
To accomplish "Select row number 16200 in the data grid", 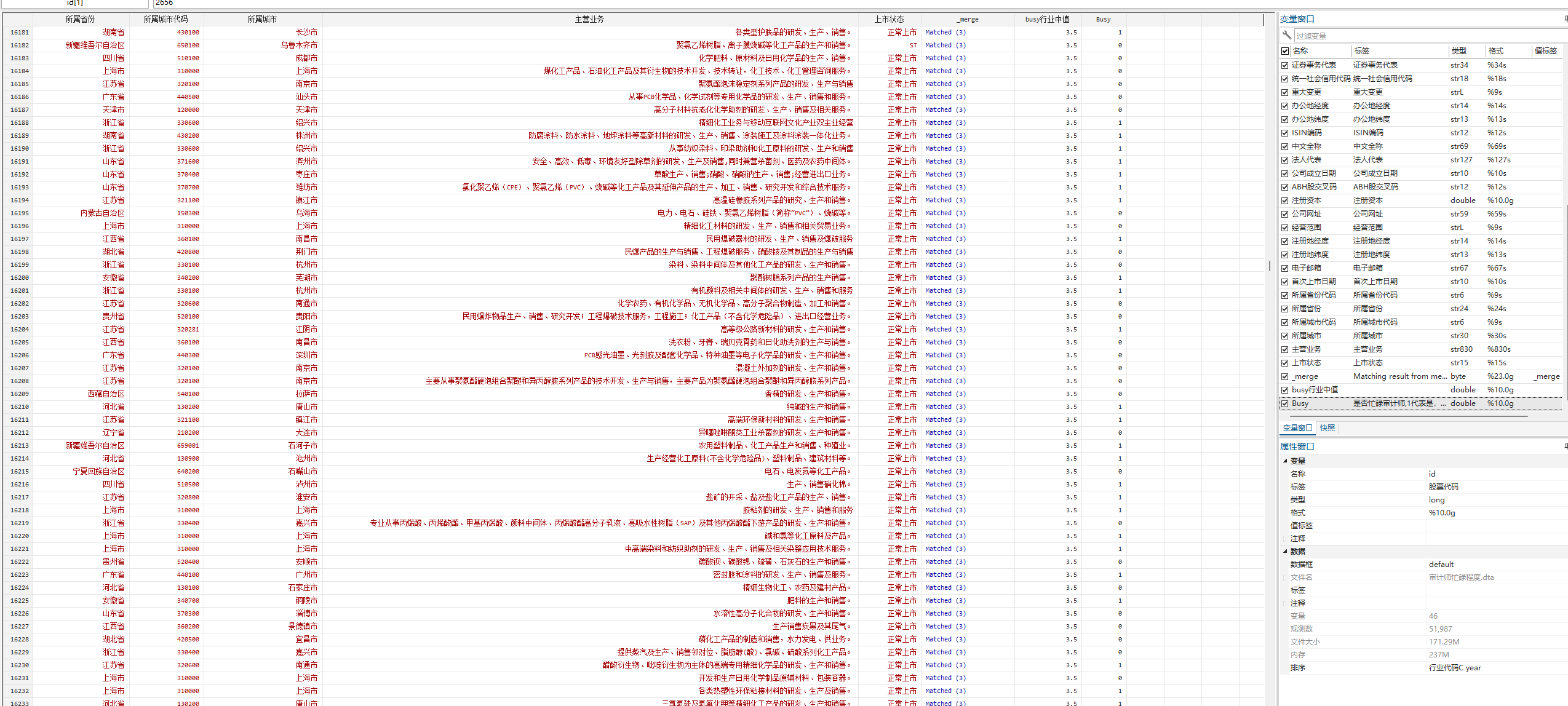I will click(19, 278).
